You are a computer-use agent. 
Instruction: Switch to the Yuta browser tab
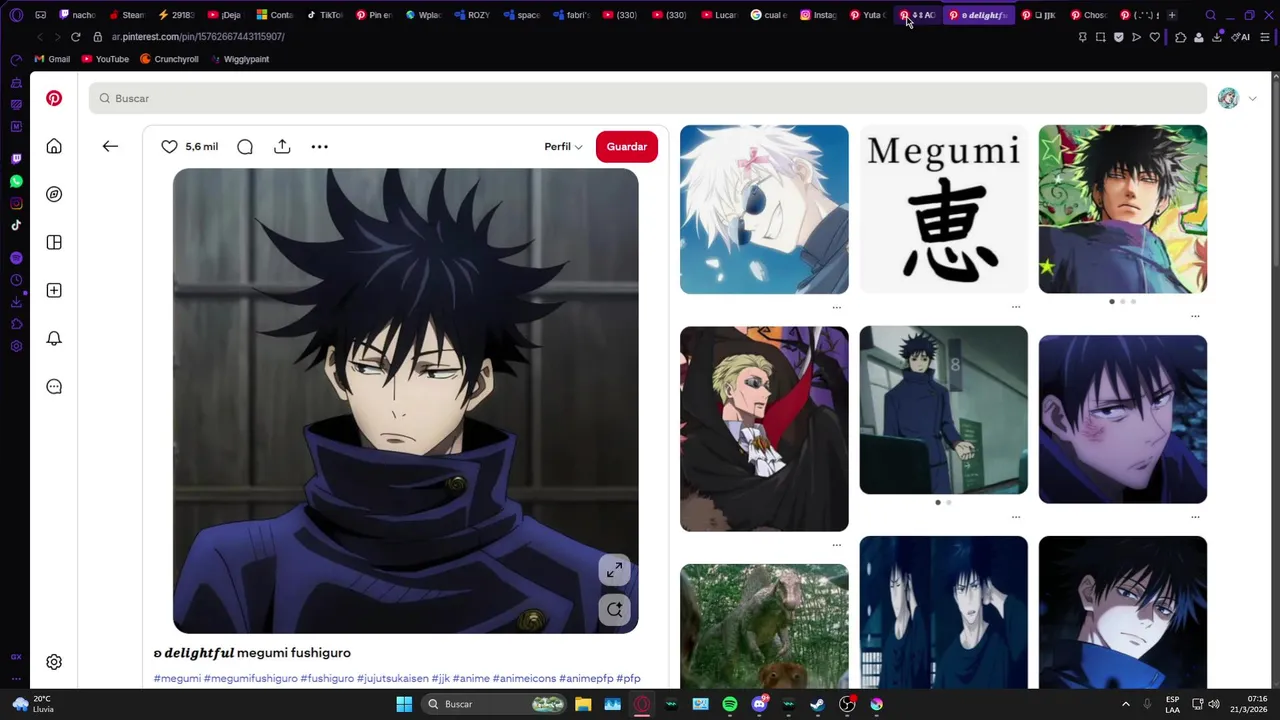867,15
